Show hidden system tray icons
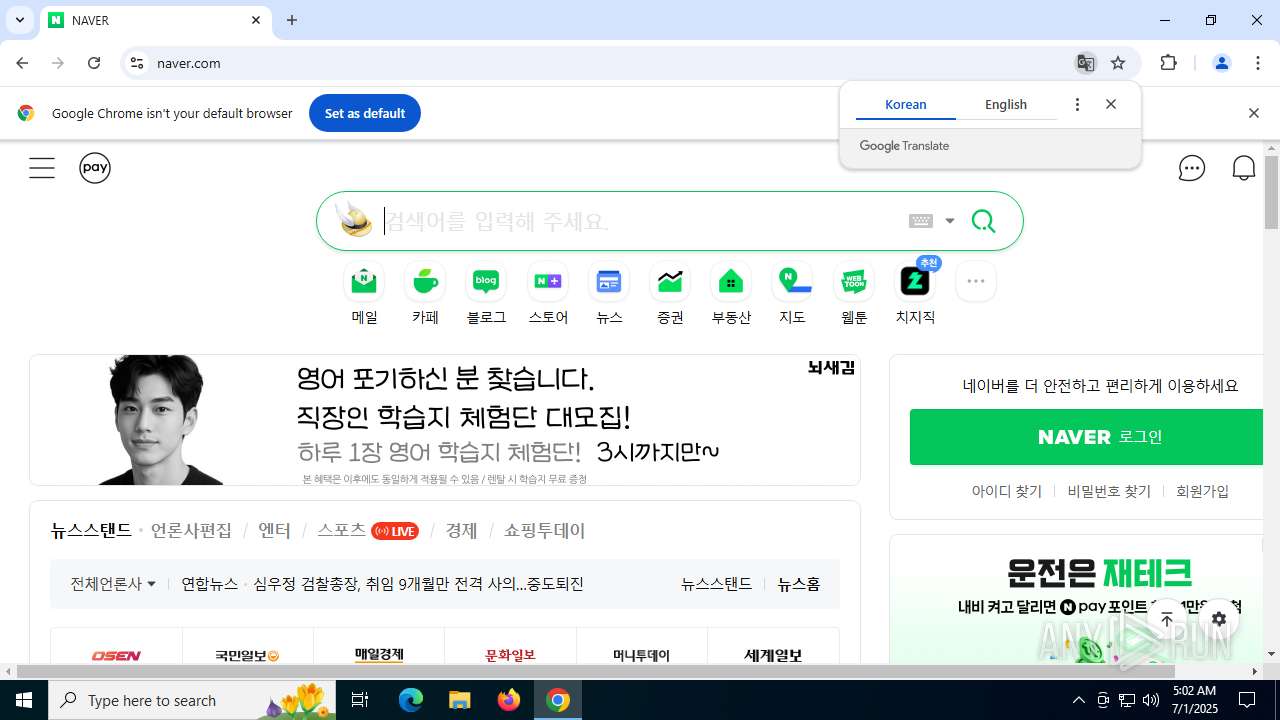This screenshot has width=1280, height=720. point(1078,700)
